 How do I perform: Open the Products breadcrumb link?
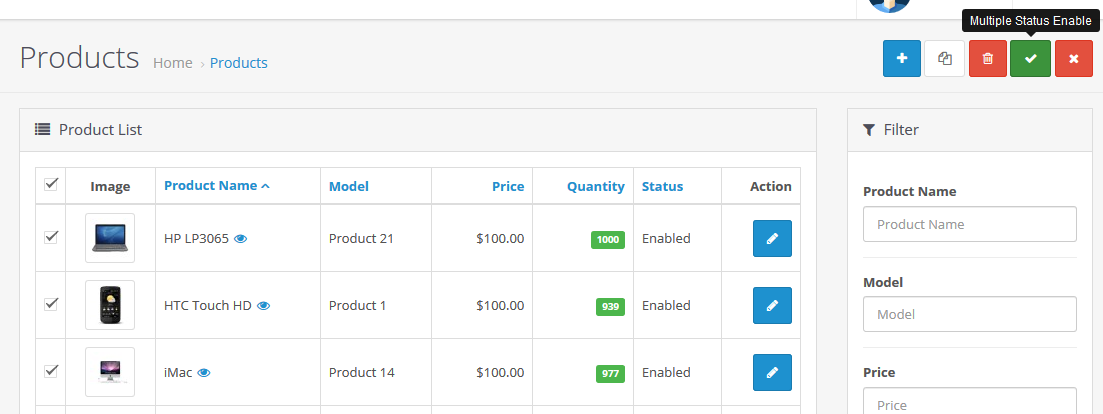pos(238,63)
